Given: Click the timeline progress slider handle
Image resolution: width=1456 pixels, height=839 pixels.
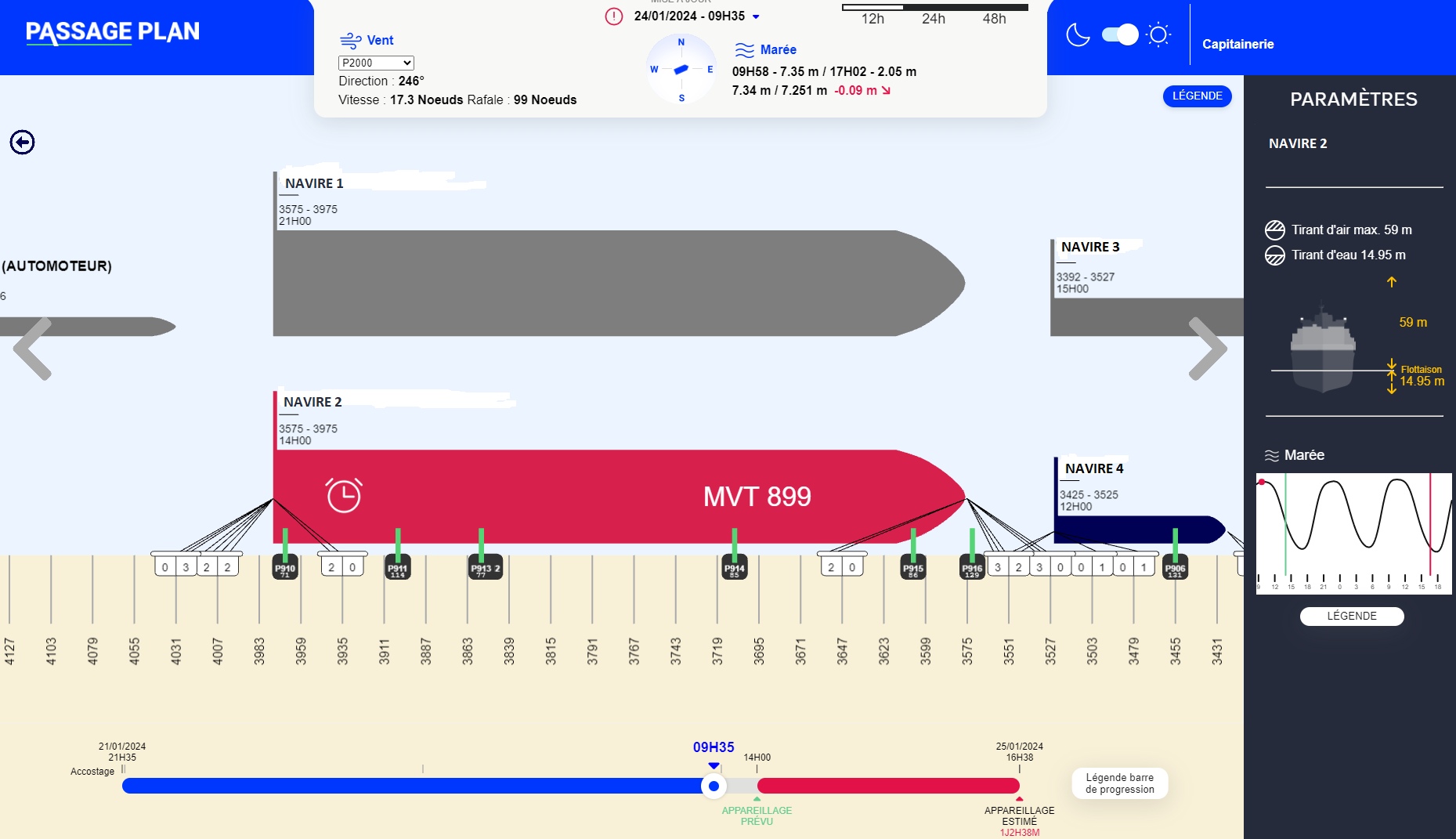Looking at the screenshot, I should pyautogui.click(x=714, y=786).
